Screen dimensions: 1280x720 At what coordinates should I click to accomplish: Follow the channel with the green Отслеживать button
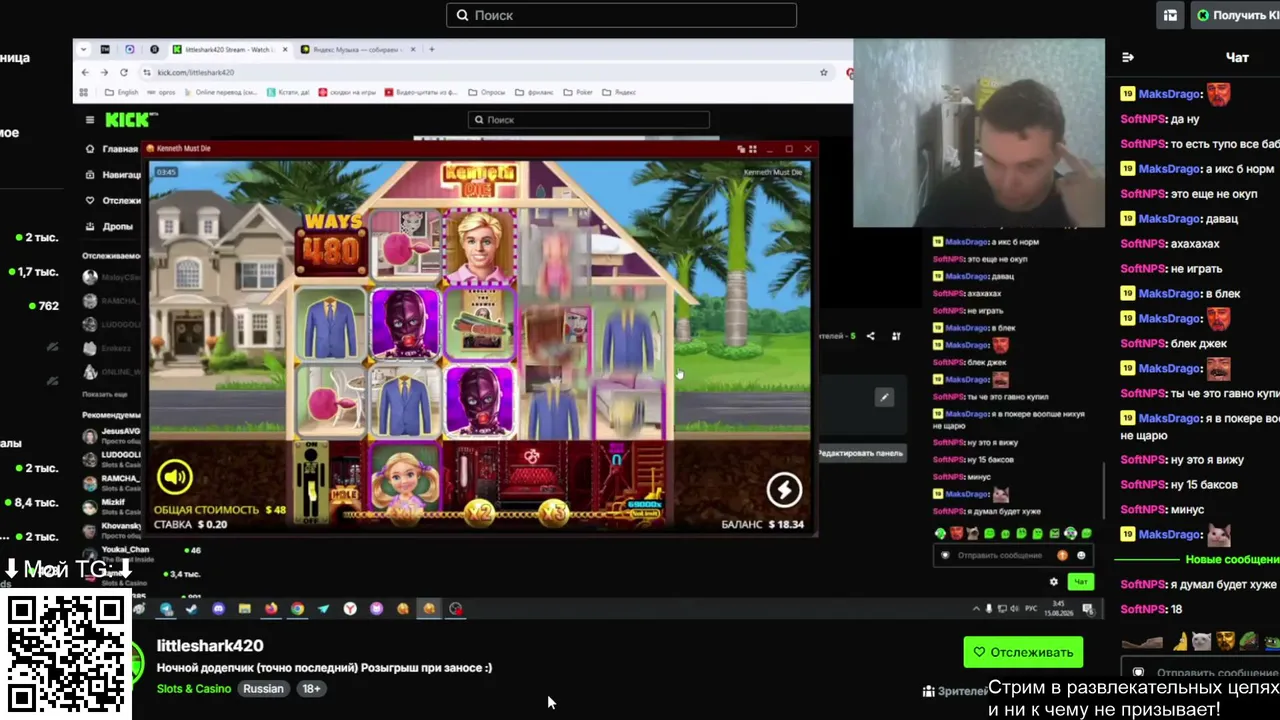click(1023, 652)
